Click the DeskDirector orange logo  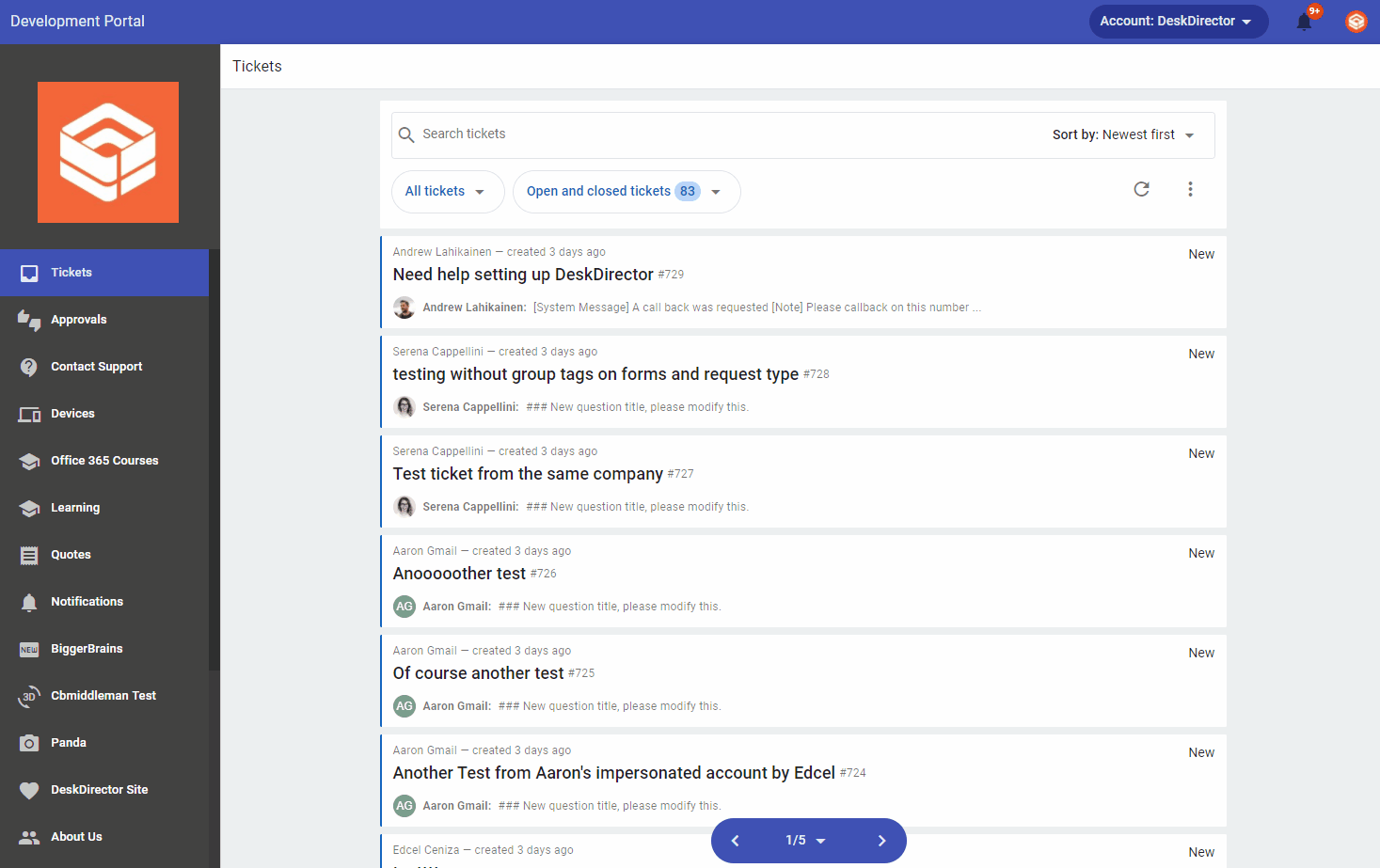click(x=108, y=152)
